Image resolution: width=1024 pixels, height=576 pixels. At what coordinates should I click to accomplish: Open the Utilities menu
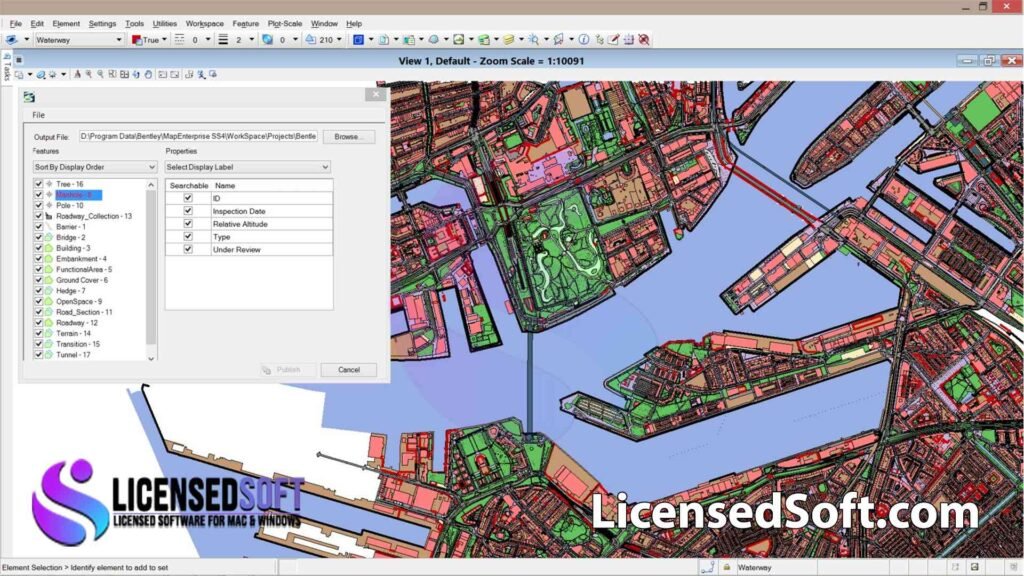(x=165, y=24)
